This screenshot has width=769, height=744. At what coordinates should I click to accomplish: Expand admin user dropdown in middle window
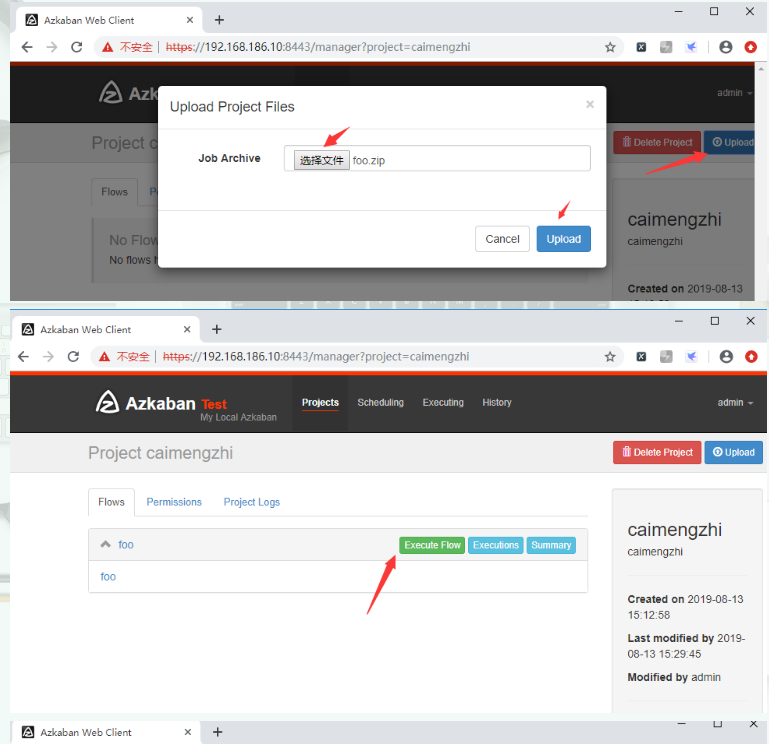735,403
